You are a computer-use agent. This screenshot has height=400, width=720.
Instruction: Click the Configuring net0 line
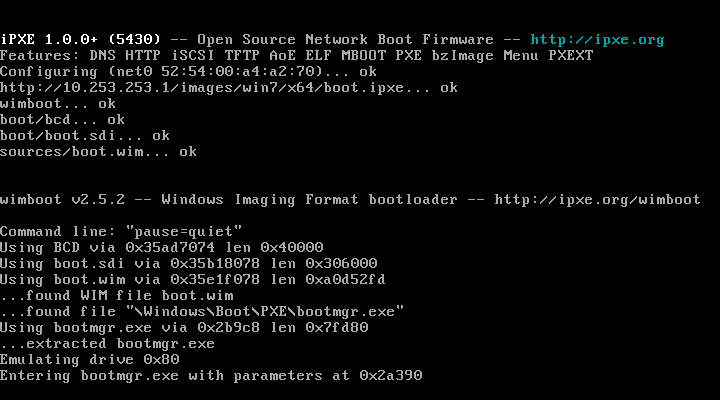pos(188,72)
